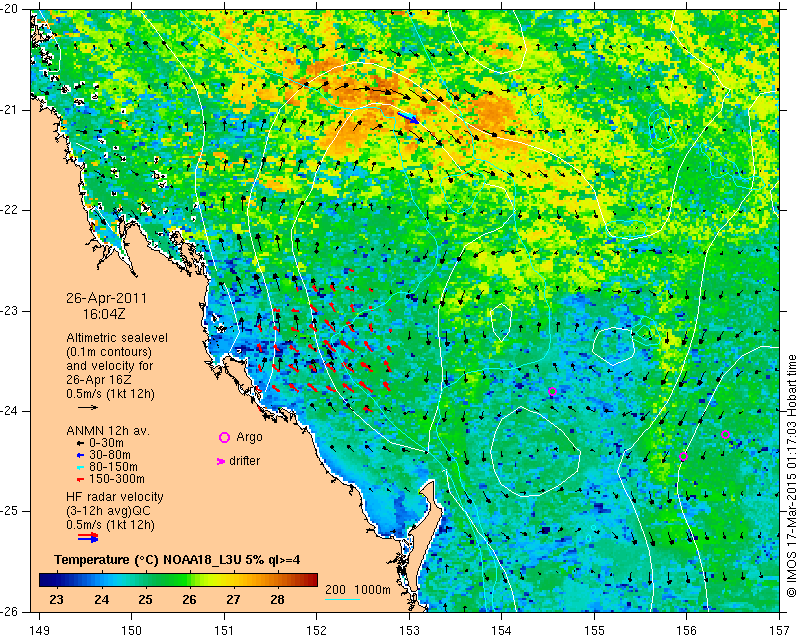Click the blue ANMN arrow near 153E, -21

[x=408, y=118]
